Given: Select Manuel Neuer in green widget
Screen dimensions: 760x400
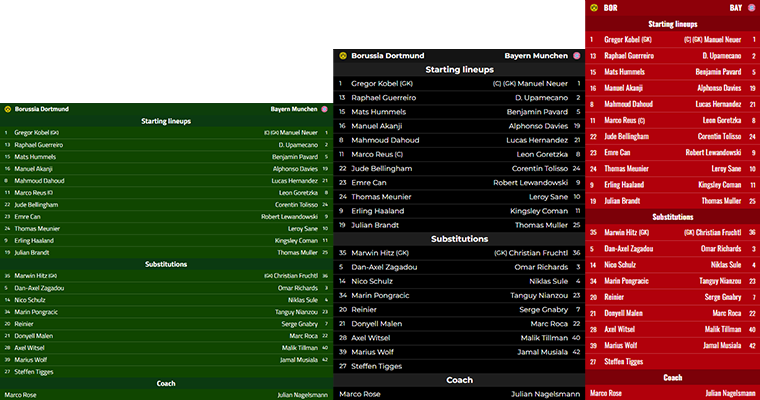Looking at the screenshot, I should (x=299, y=132).
